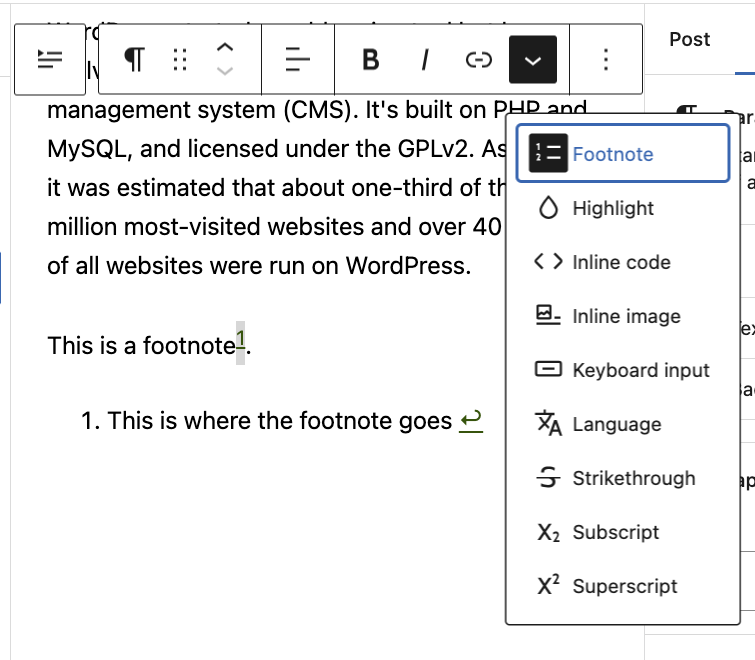Click the paragraph block type icon

[135, 60]
